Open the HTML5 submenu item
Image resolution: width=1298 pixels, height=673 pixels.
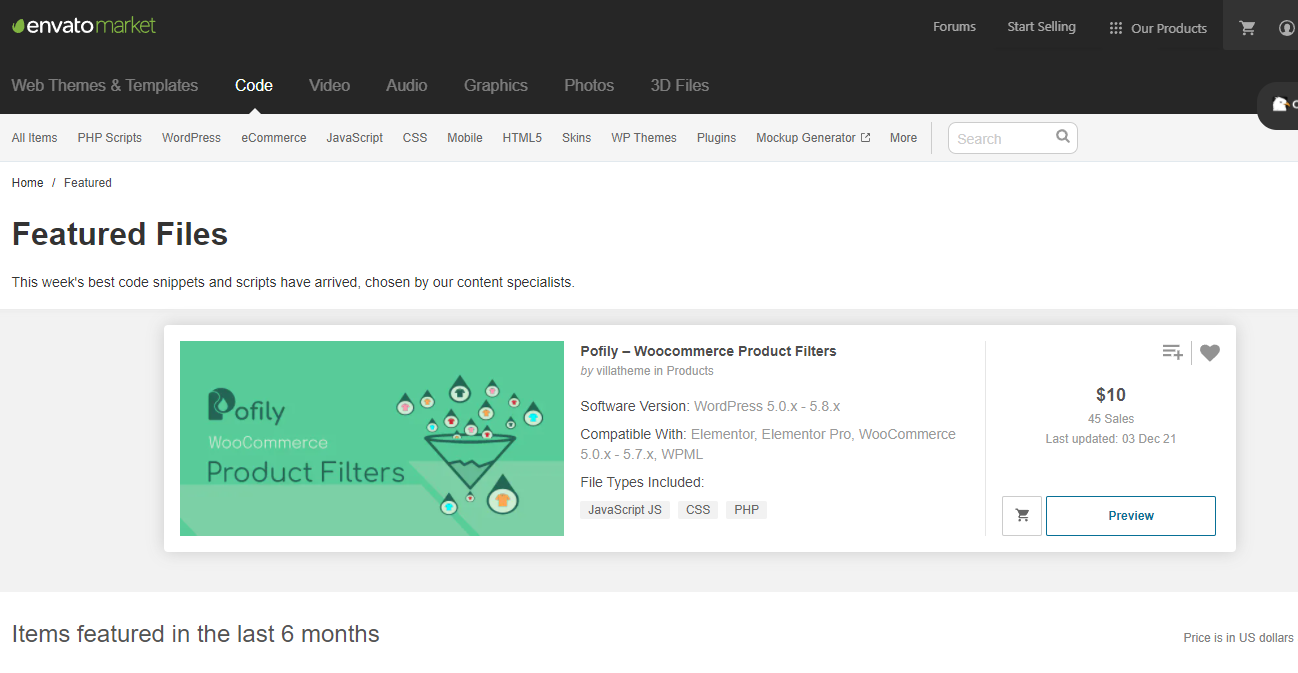point(522,138)
